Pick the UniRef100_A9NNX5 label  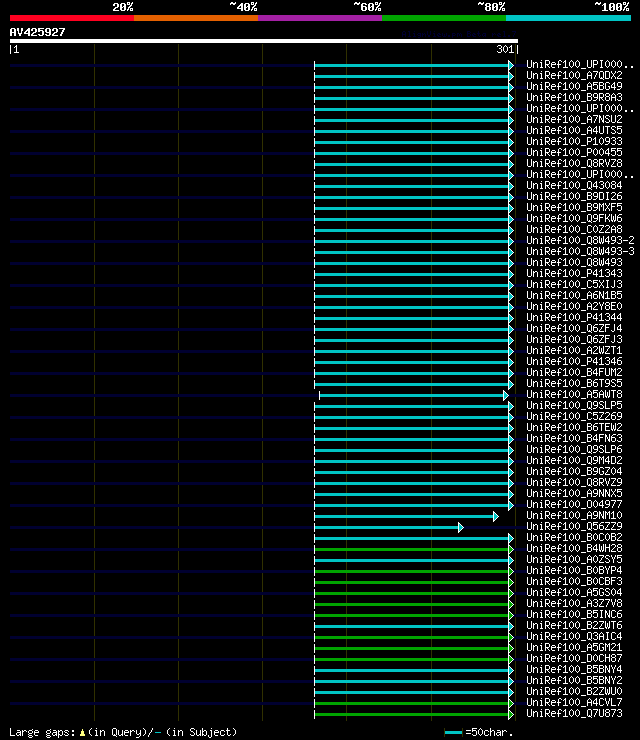pyautogui.click(x=574, y=493)
